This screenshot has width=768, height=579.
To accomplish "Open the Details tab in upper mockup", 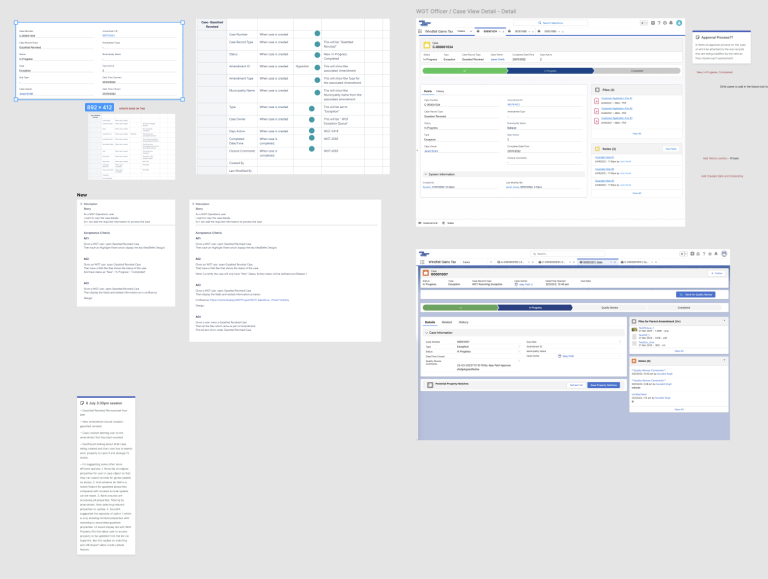I will pos(428,91).
